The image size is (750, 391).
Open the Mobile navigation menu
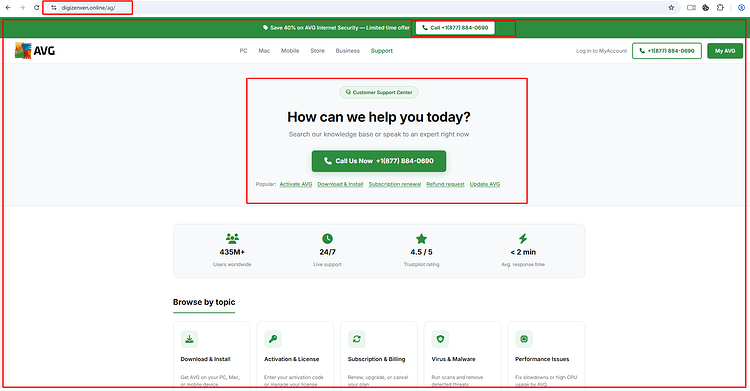(290, 51)
